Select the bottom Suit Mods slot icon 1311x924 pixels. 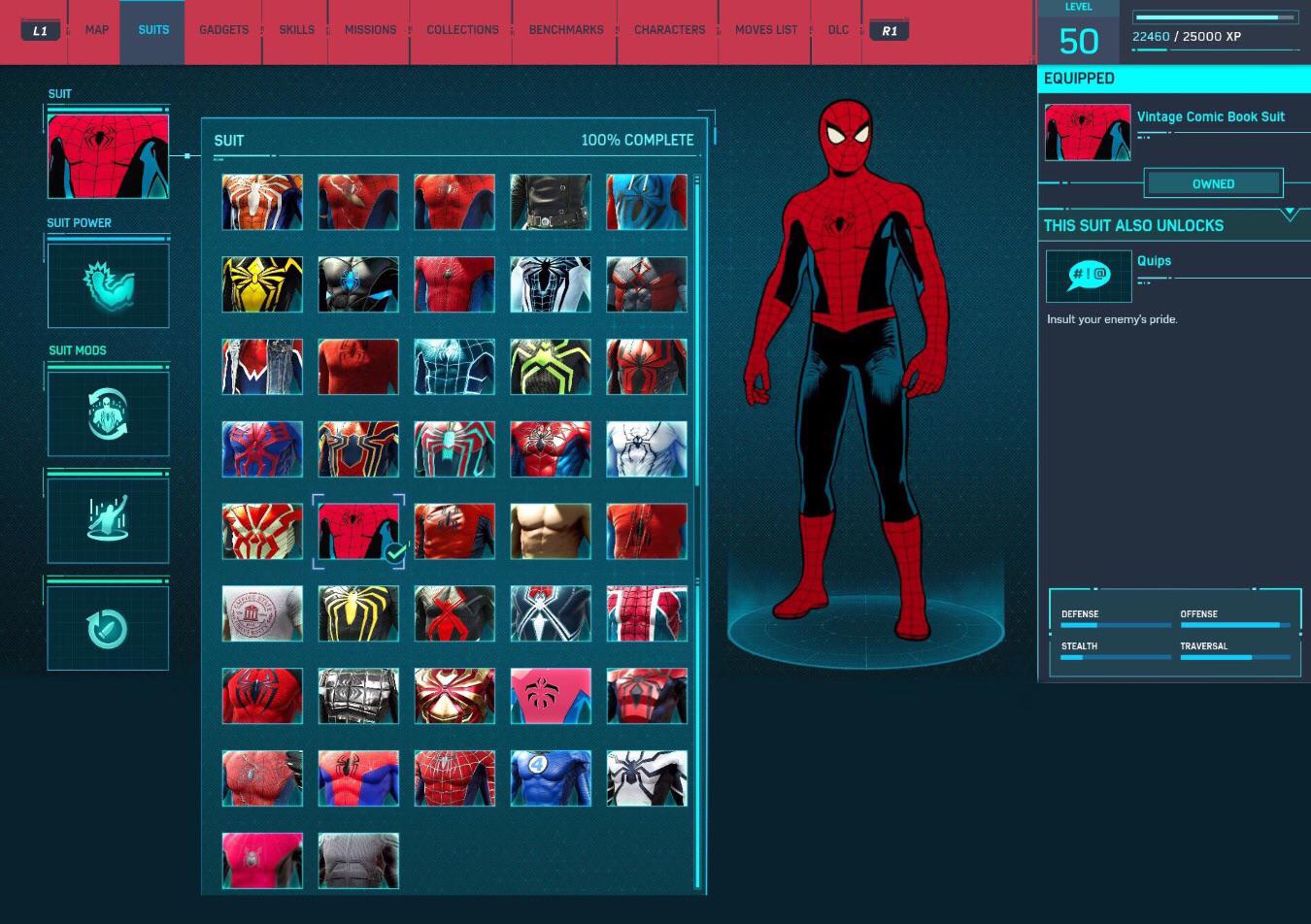[108, 626]
